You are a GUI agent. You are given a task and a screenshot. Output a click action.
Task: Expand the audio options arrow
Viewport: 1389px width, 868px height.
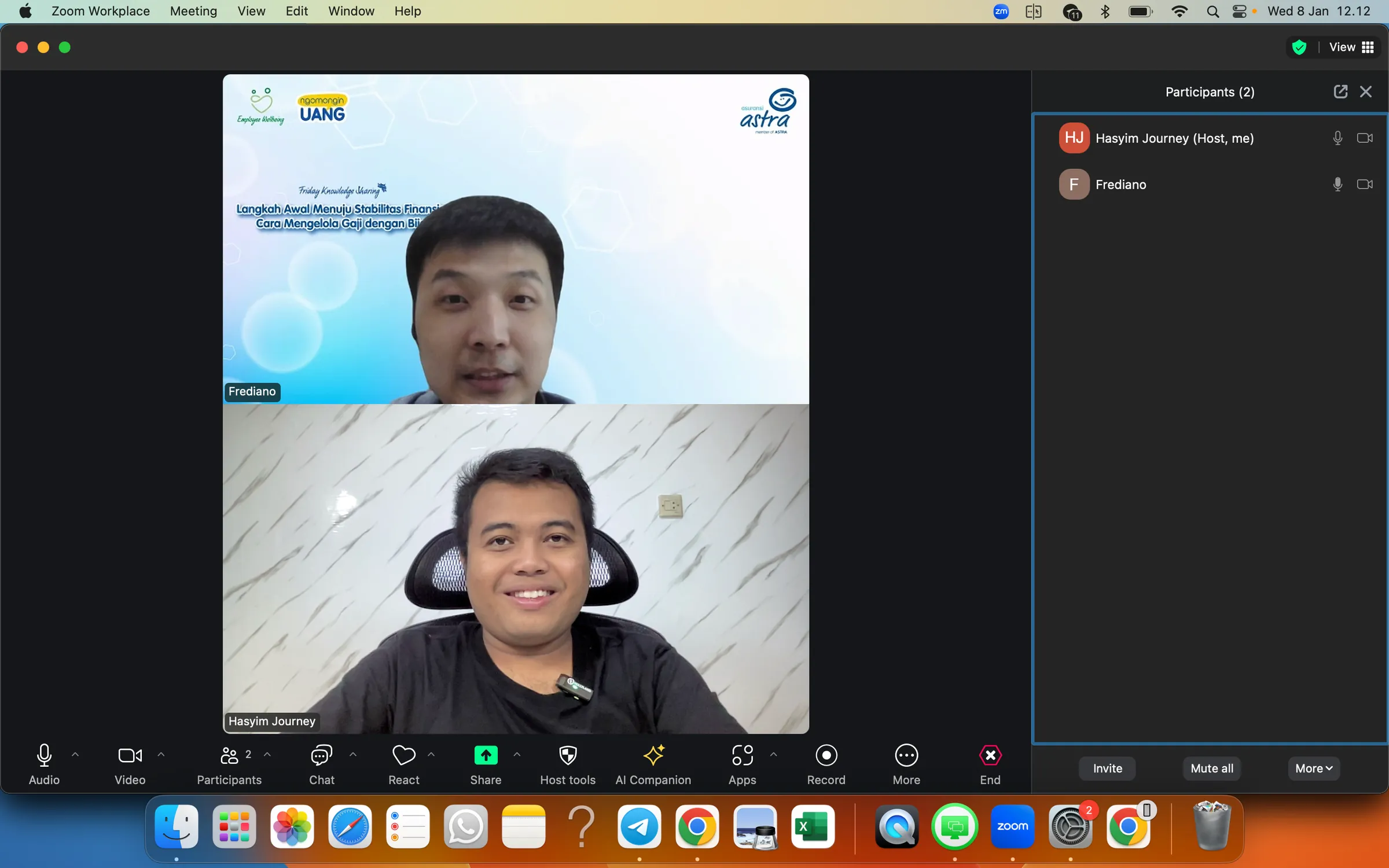coord(75,755)
